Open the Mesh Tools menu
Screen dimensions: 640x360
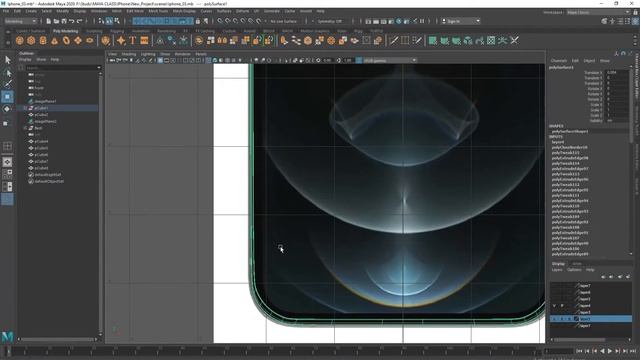point(158,11)
